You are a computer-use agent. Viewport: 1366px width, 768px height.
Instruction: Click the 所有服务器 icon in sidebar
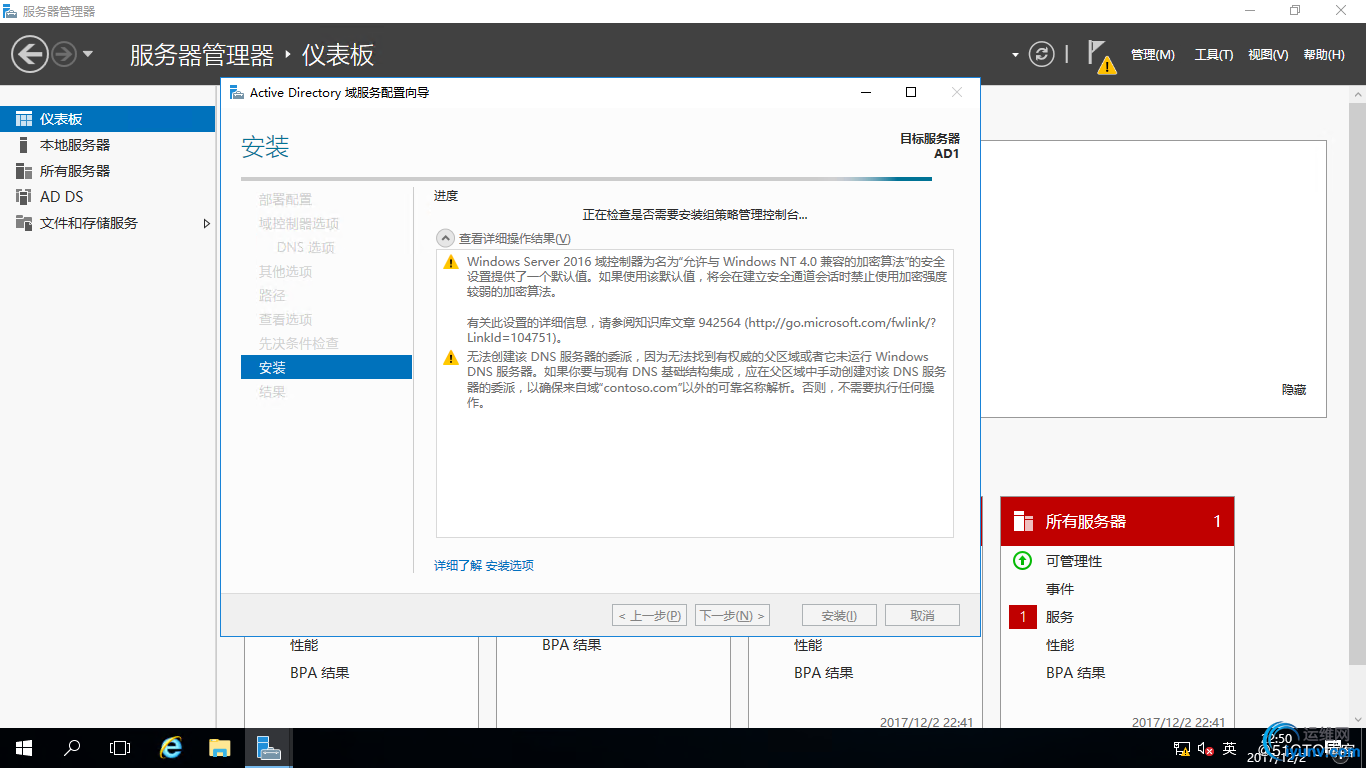(24, 171)
